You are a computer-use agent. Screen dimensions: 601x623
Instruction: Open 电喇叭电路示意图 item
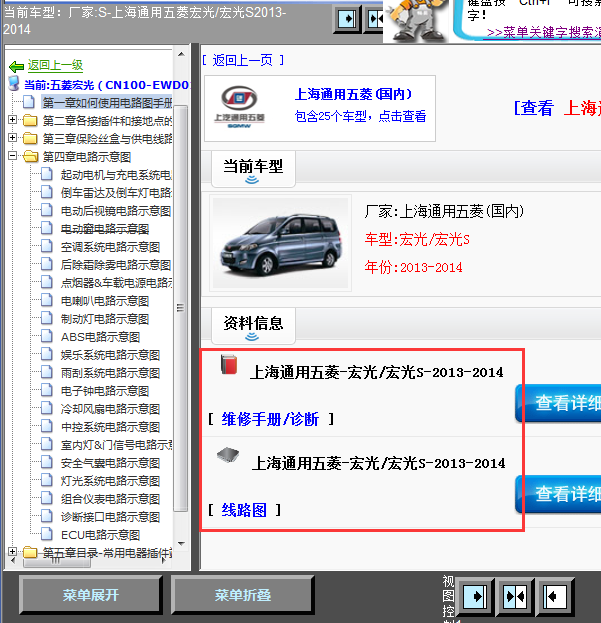(105, 301)
